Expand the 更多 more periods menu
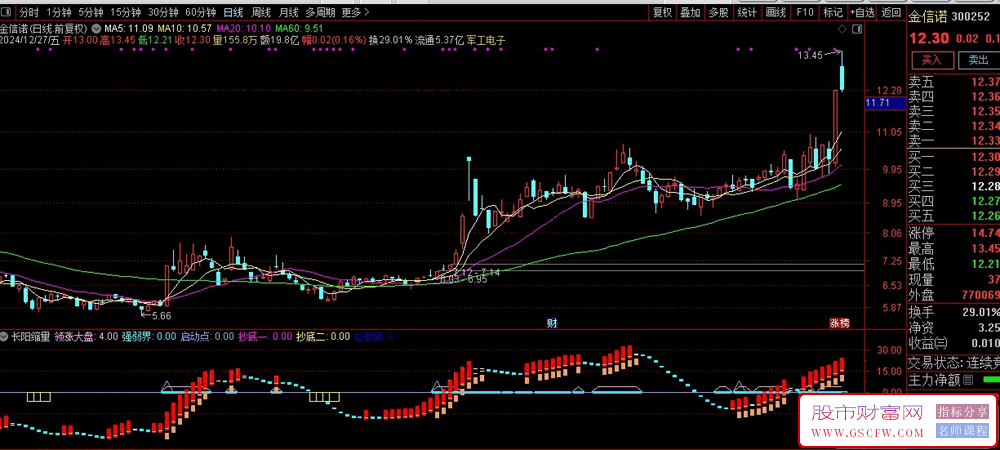Viewport: 1000px width, 450px height. point(355,12)
